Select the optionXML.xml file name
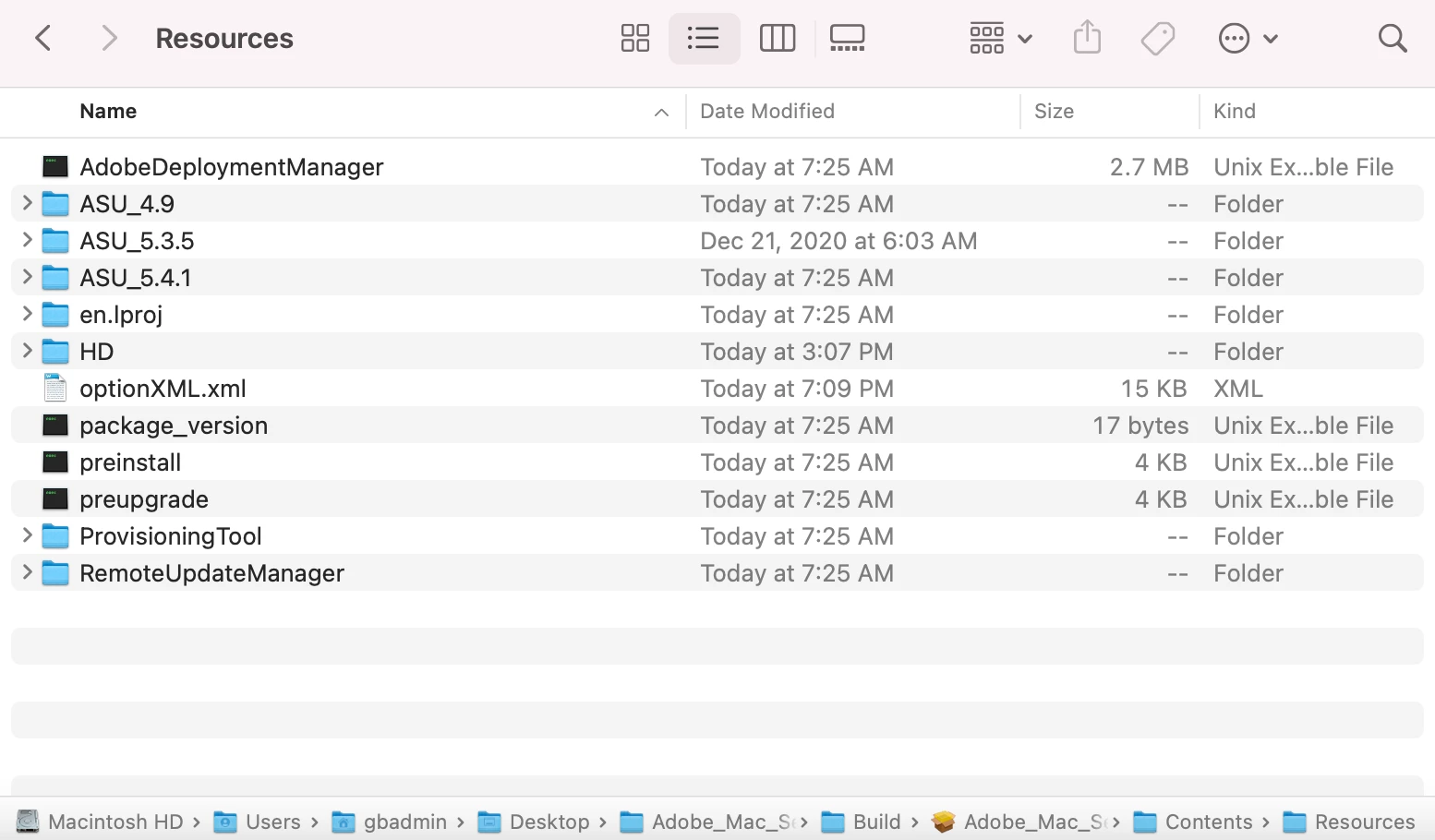 [163, 389]
